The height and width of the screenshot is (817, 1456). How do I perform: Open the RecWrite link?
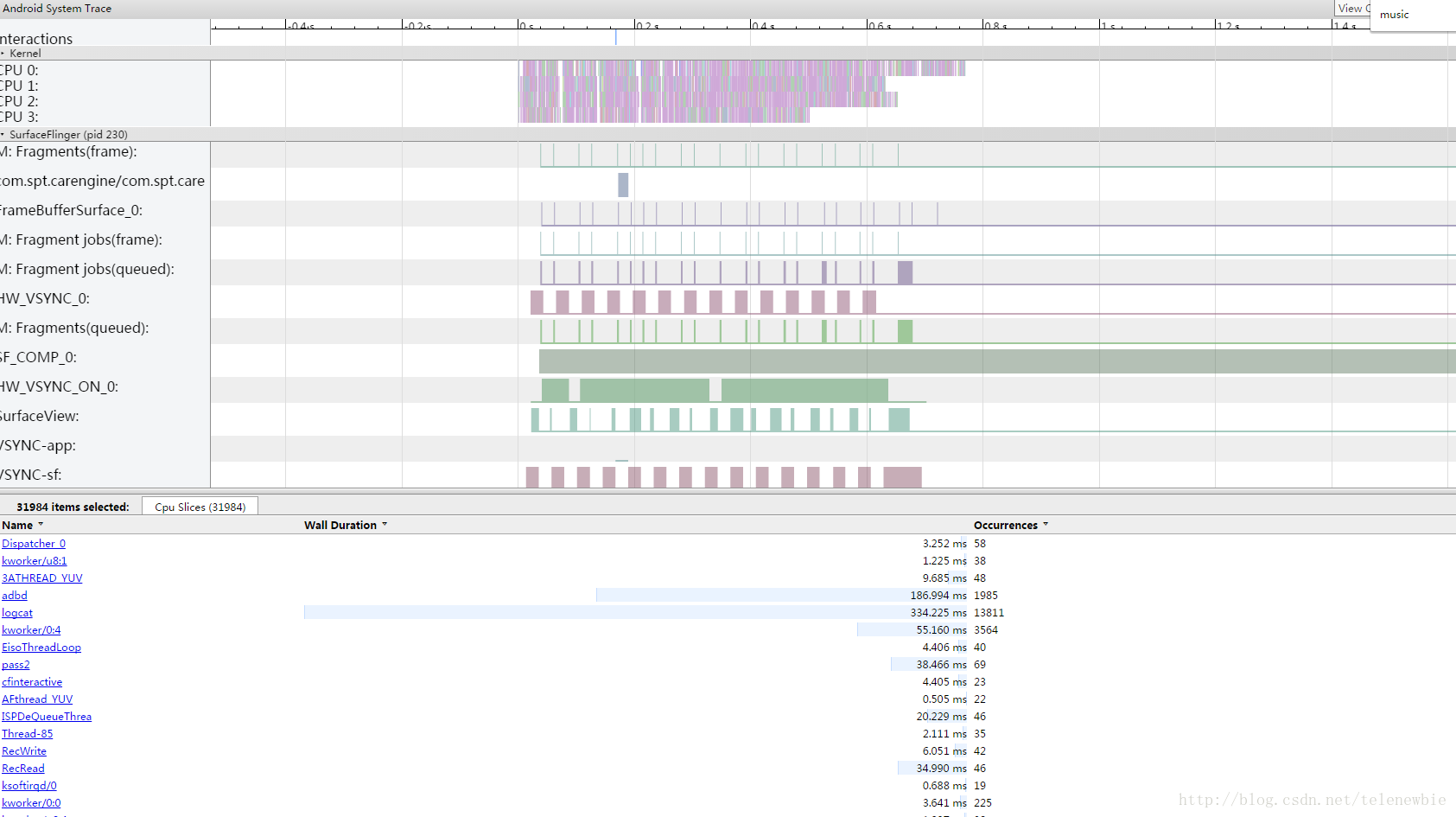24,751
